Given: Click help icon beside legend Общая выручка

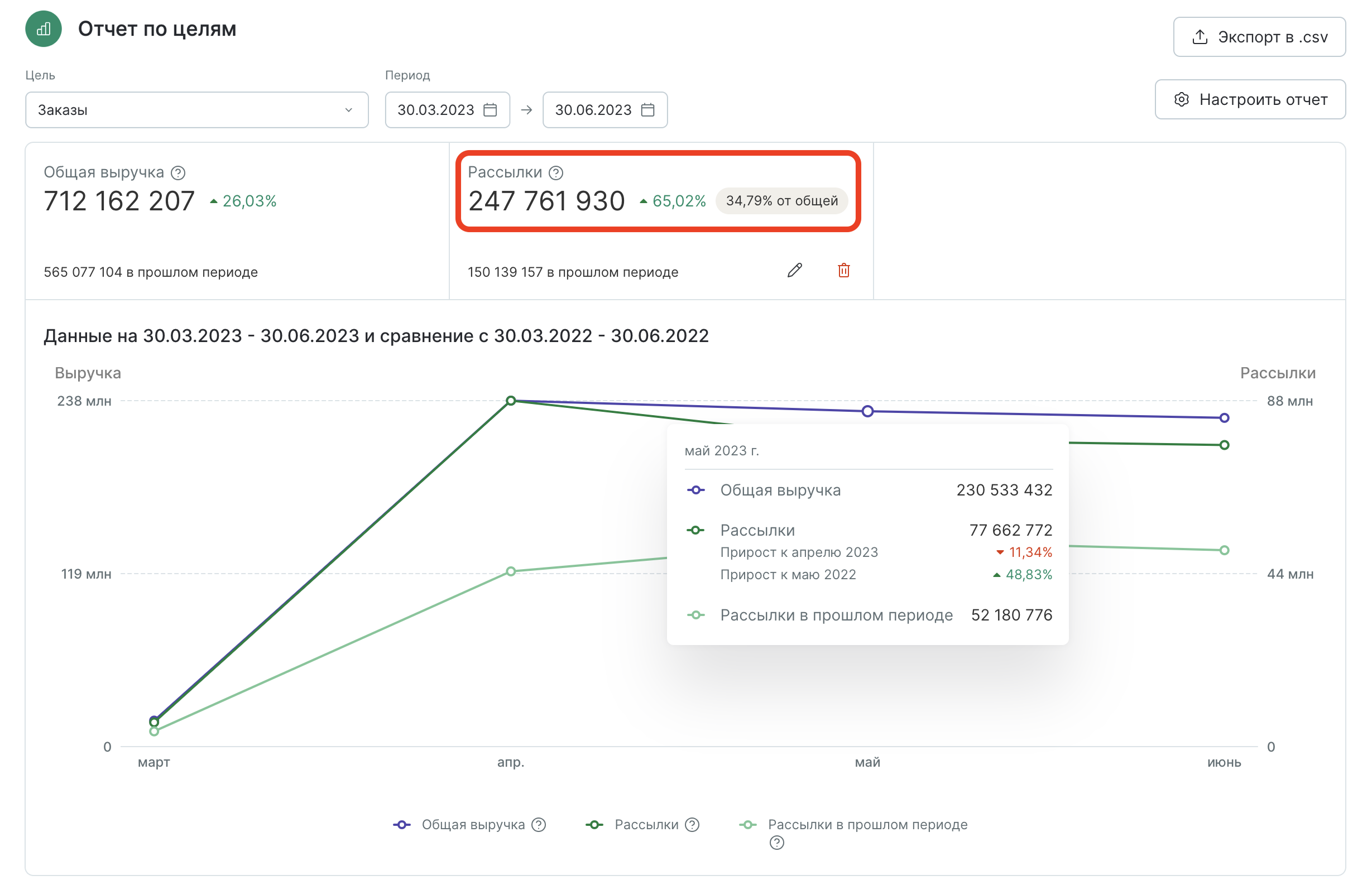Looking at the screenshot, I should pos(538,824).
